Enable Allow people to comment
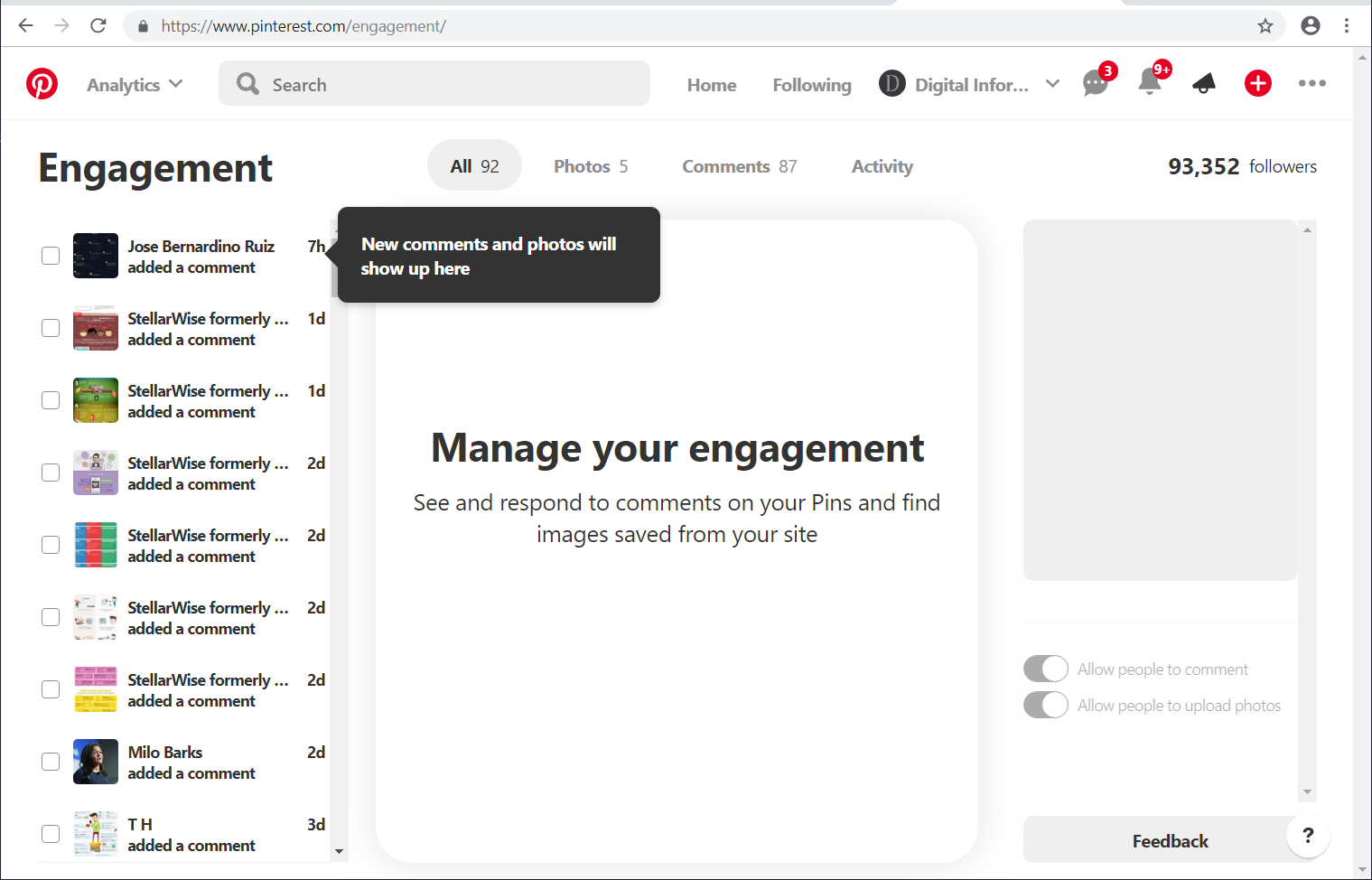The height and width of the screenshot is (880, 1372). pyautogui.click(x=1045, y=669)
